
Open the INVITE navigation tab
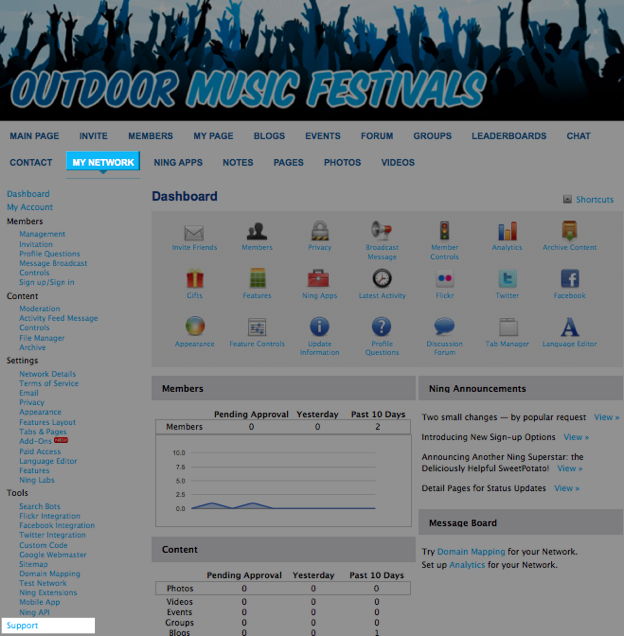[93, 136]
